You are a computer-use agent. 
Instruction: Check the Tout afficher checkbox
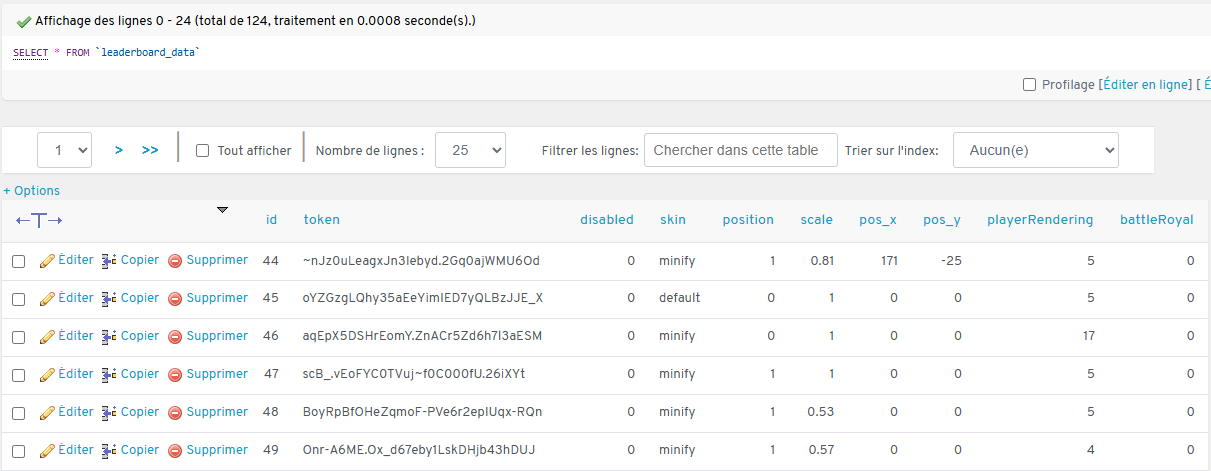click(x=202, y=151)
